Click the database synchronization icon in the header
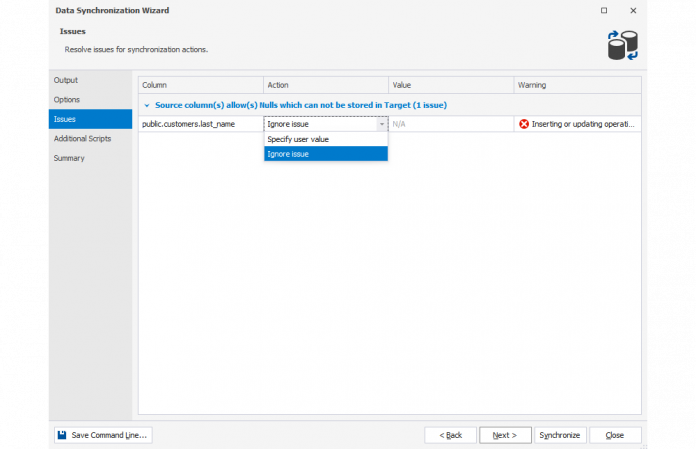The height and width of the screenshot is (449, 696). [x=622, y=44]
